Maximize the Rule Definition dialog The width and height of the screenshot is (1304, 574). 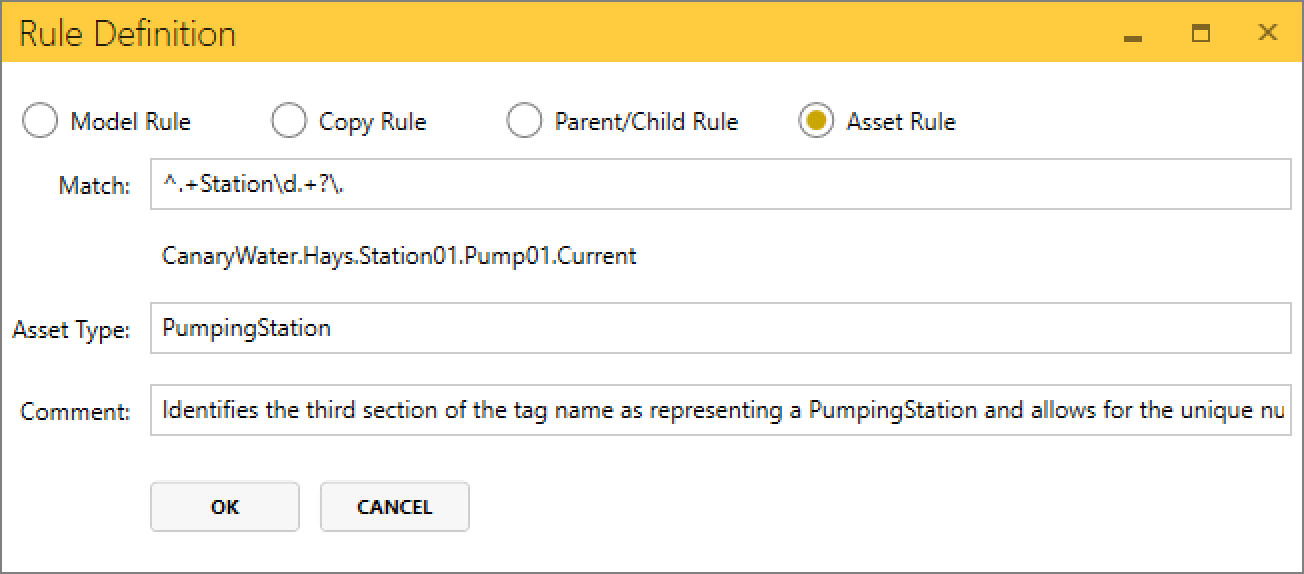pyautogui.click(x=1201, y=33)
